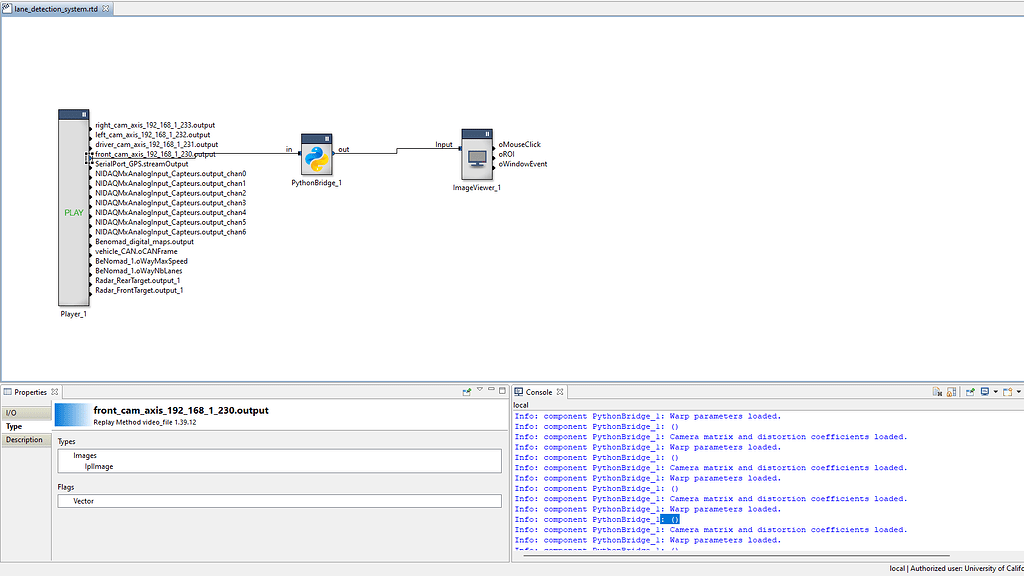Click the Console view monitor icon
Viewport: 1024px width, 576px height.
coord(518,391)
